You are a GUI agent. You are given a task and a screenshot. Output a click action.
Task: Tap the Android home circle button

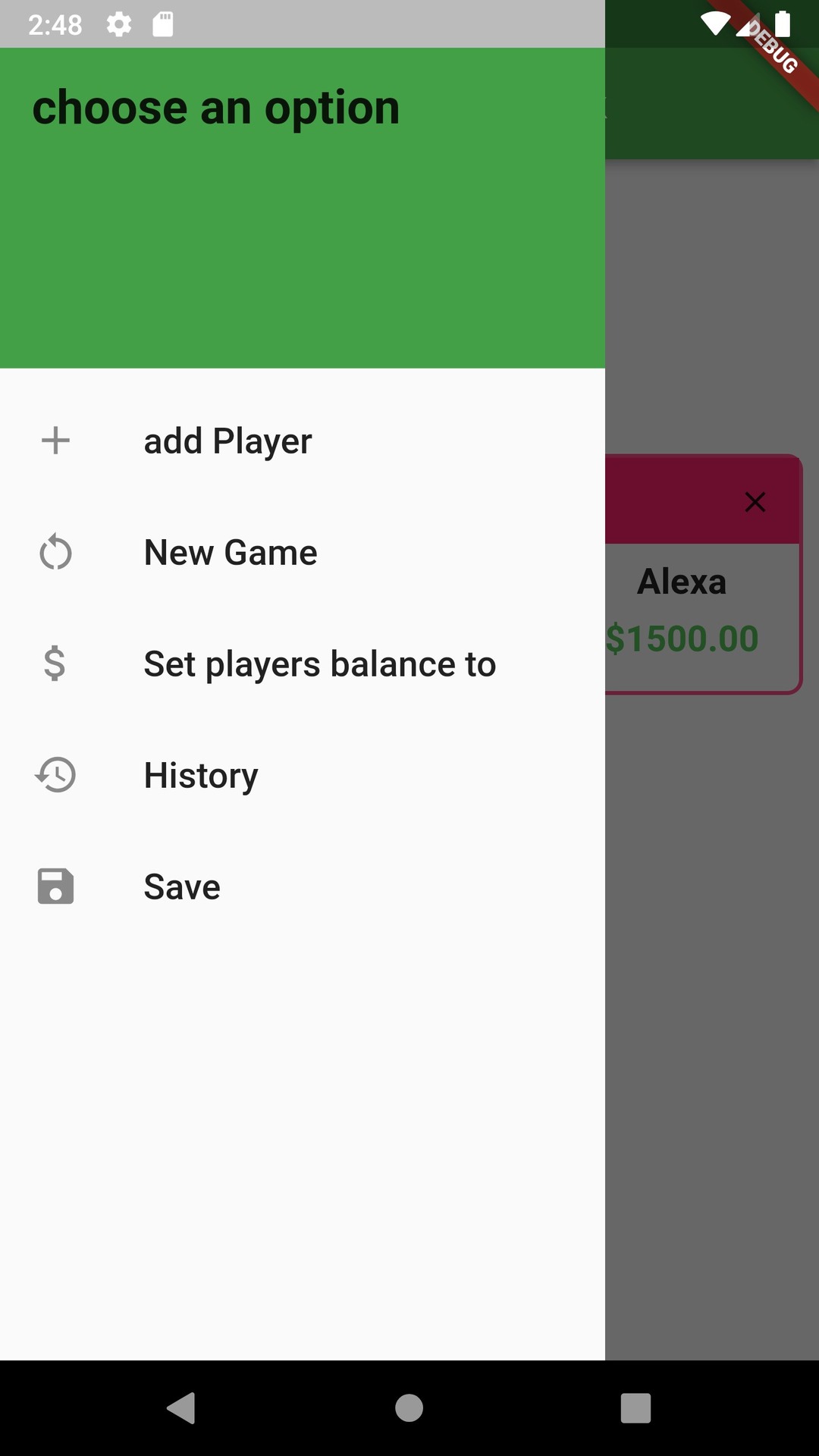point(409,1408)
